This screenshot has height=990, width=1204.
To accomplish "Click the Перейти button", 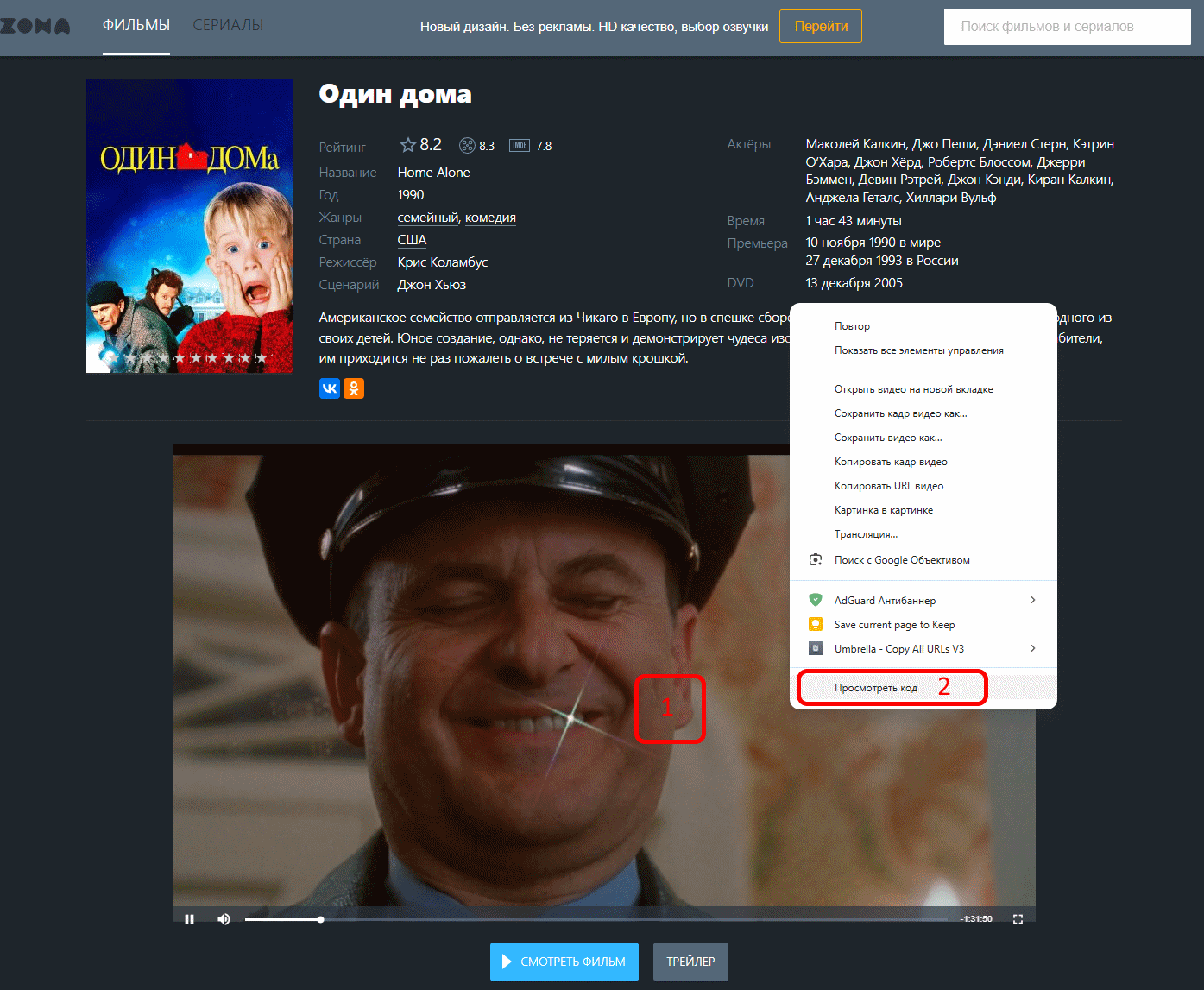I will (x=821, y=26).
